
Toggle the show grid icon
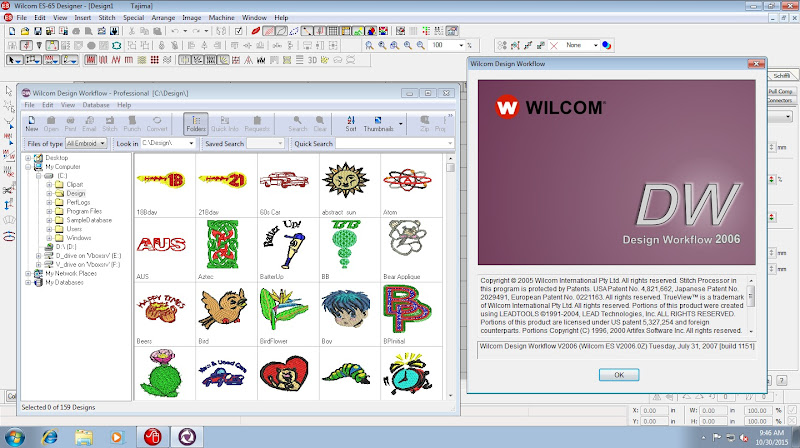point(333,31)
